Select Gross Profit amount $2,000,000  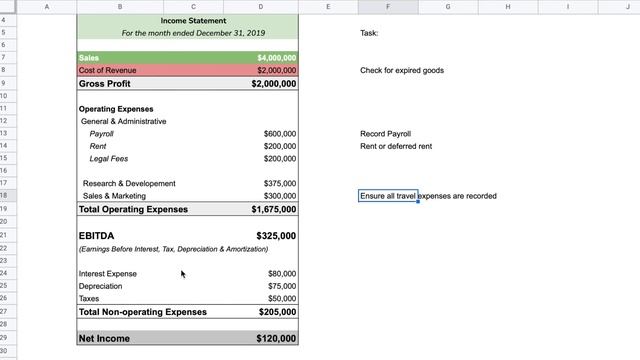pos(273,84)
